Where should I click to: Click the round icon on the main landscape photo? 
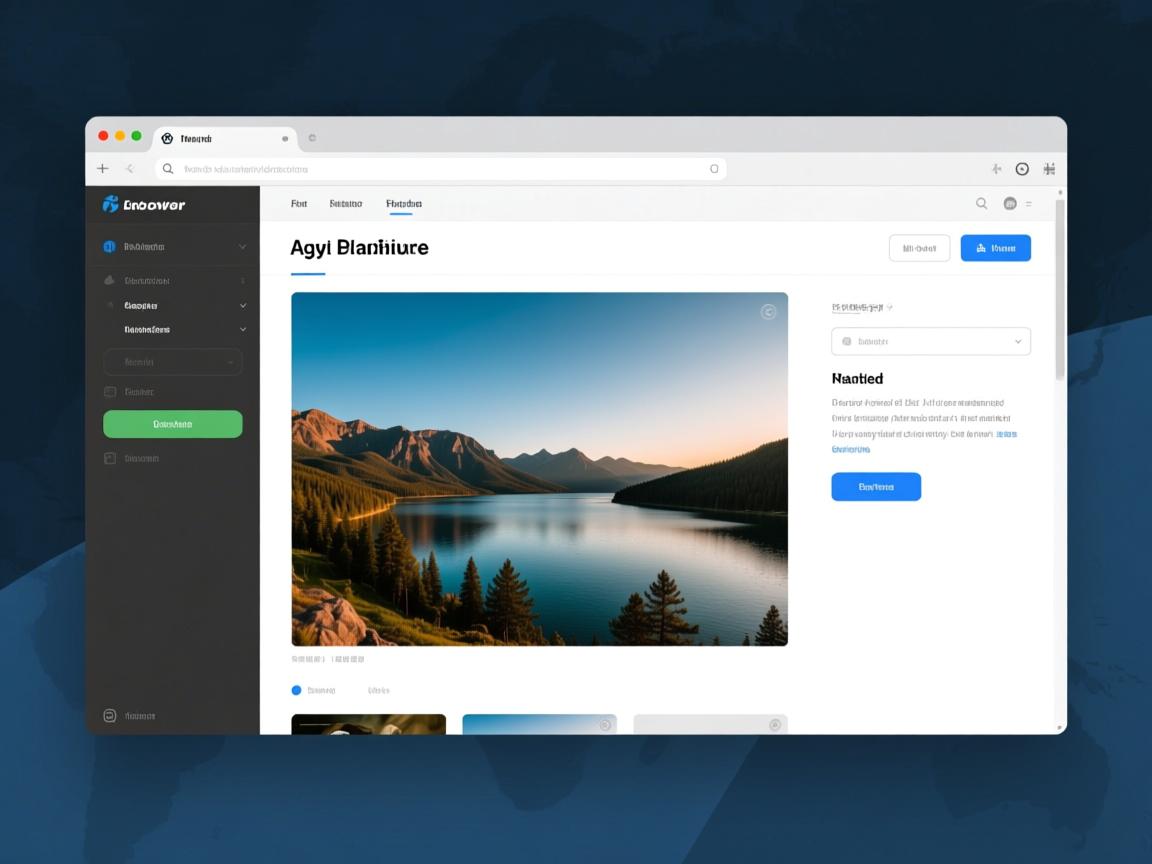point(768,312)
